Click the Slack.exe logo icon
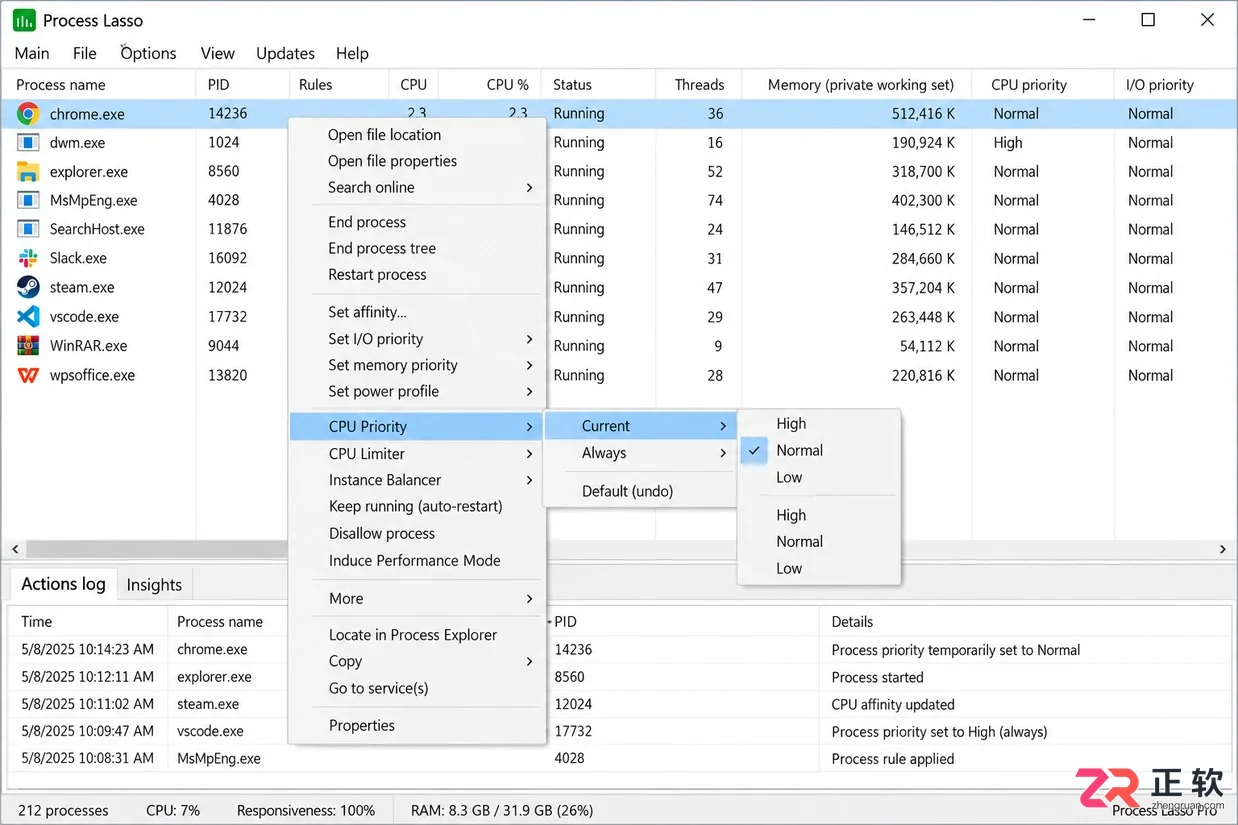The width and height of the screenshot is (1238, 825). (x=28, y=258)
